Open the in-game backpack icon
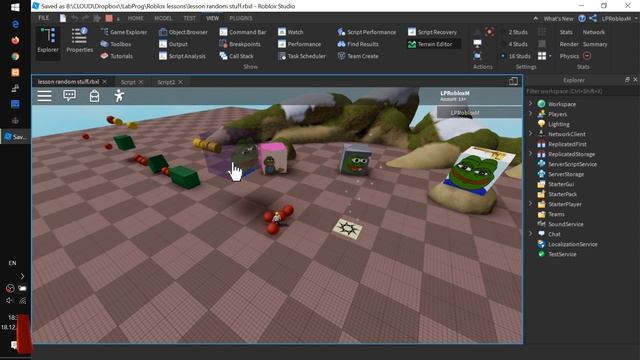This screenshot has width=640, height=360. tap(94, 96)
